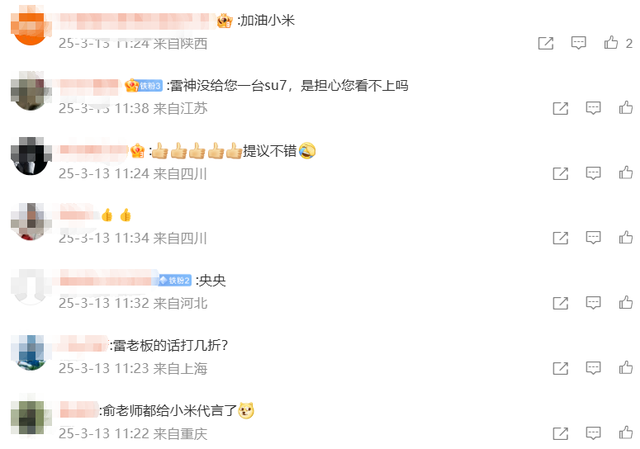Reply to the comment from 四川 at 11:34

point(593,238)
